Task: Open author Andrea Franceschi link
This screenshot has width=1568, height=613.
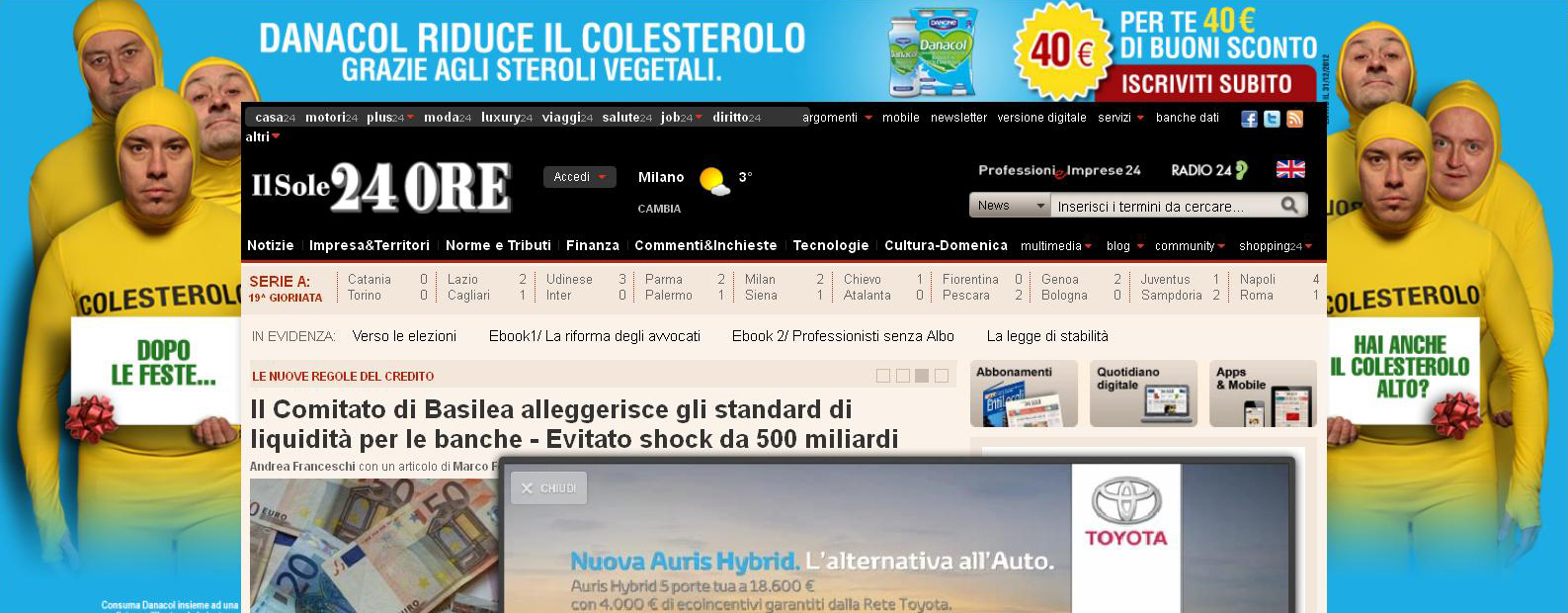Action: pos(302,467)
